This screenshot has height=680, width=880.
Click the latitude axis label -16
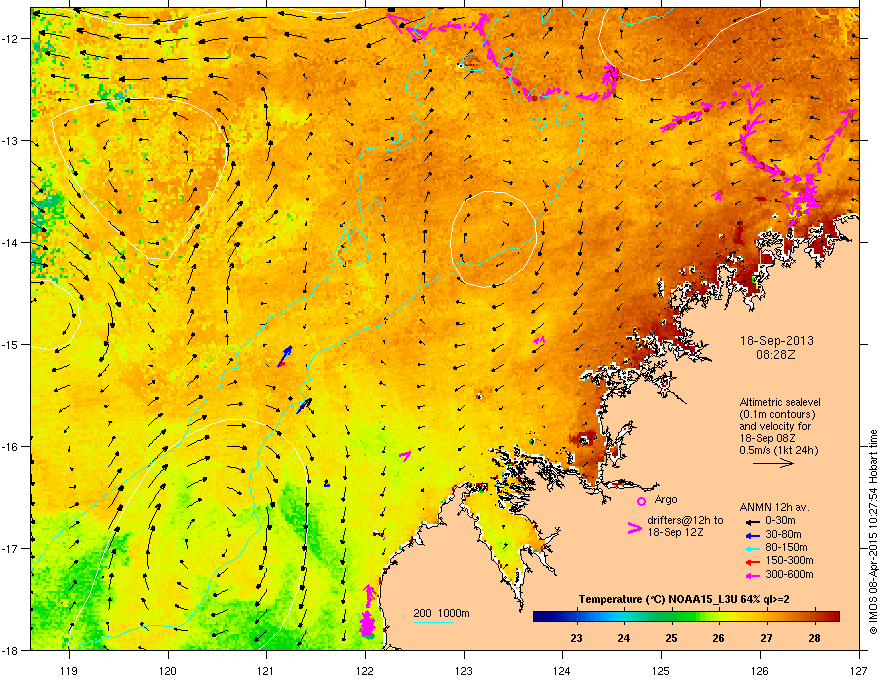point(9,447)
